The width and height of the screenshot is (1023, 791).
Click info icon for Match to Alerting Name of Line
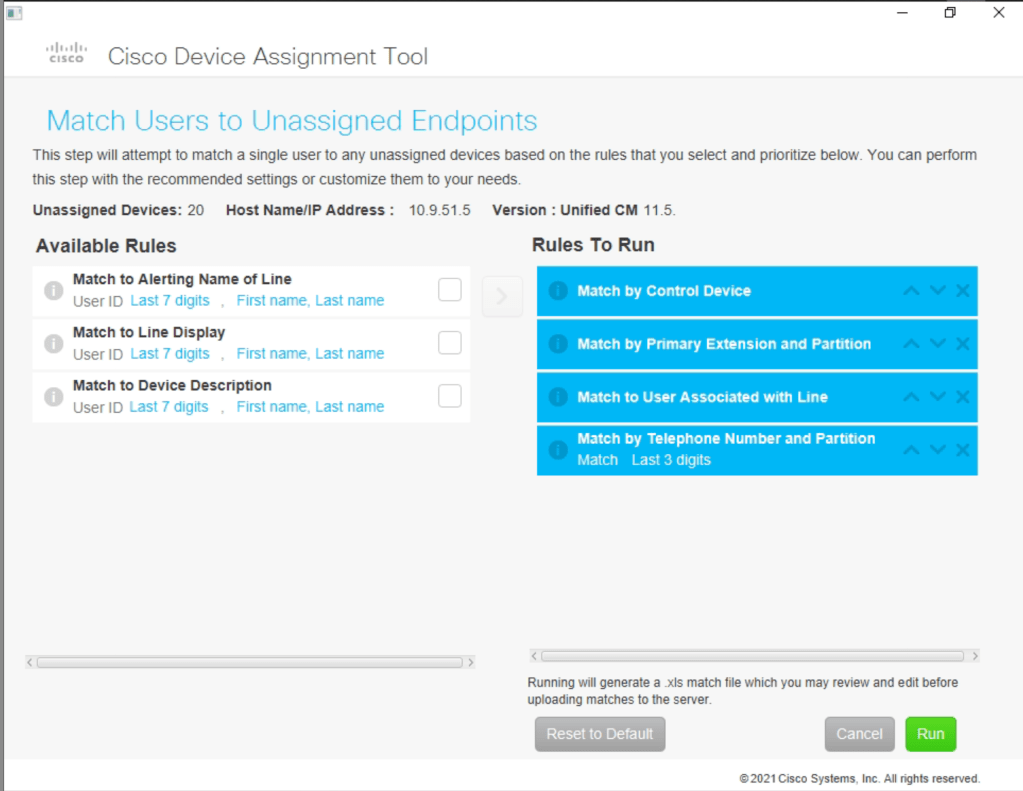coord(54,291)
